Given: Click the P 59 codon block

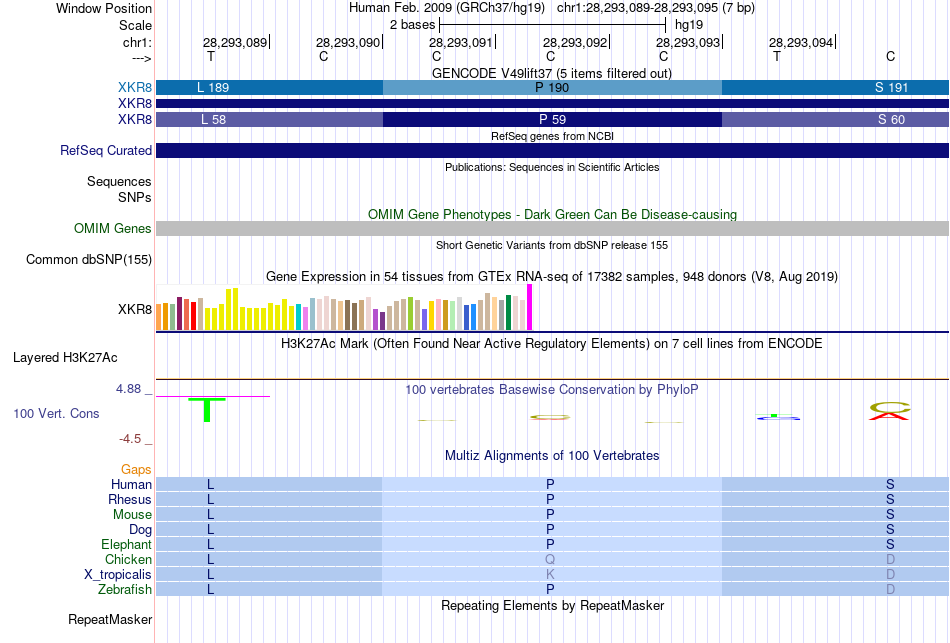Looking at the screenshot, I should click(x=552, y=119).
